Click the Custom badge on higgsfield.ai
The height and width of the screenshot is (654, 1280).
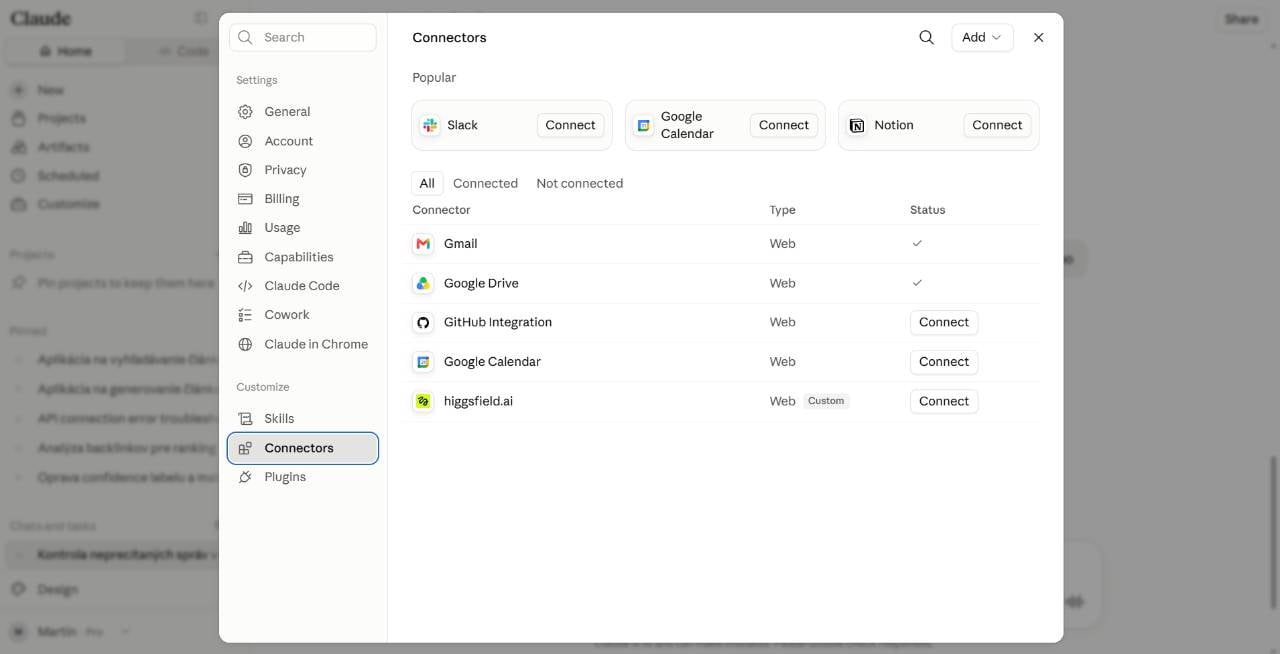coord(826,401)
